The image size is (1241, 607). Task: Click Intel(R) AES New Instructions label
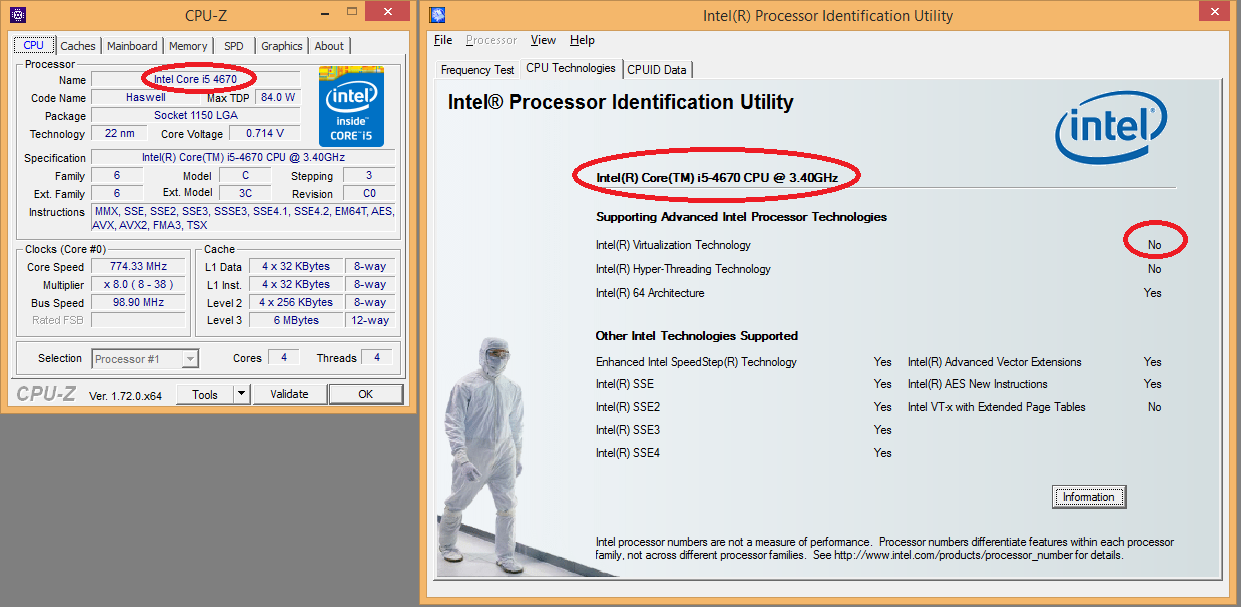pyautogui.click(x=977, y=384)
